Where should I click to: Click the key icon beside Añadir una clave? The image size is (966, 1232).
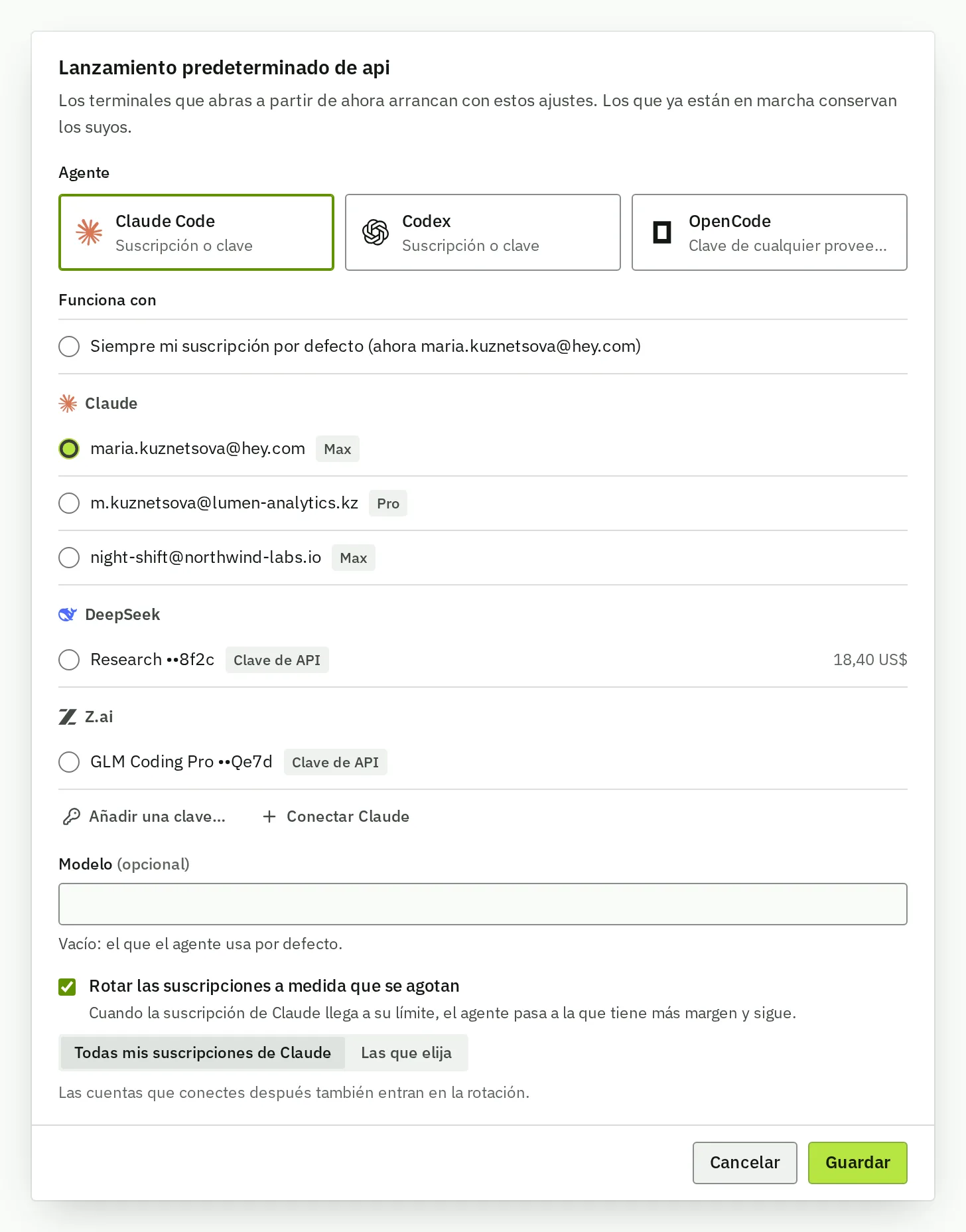pyautogui.click(x=72, y=816)
